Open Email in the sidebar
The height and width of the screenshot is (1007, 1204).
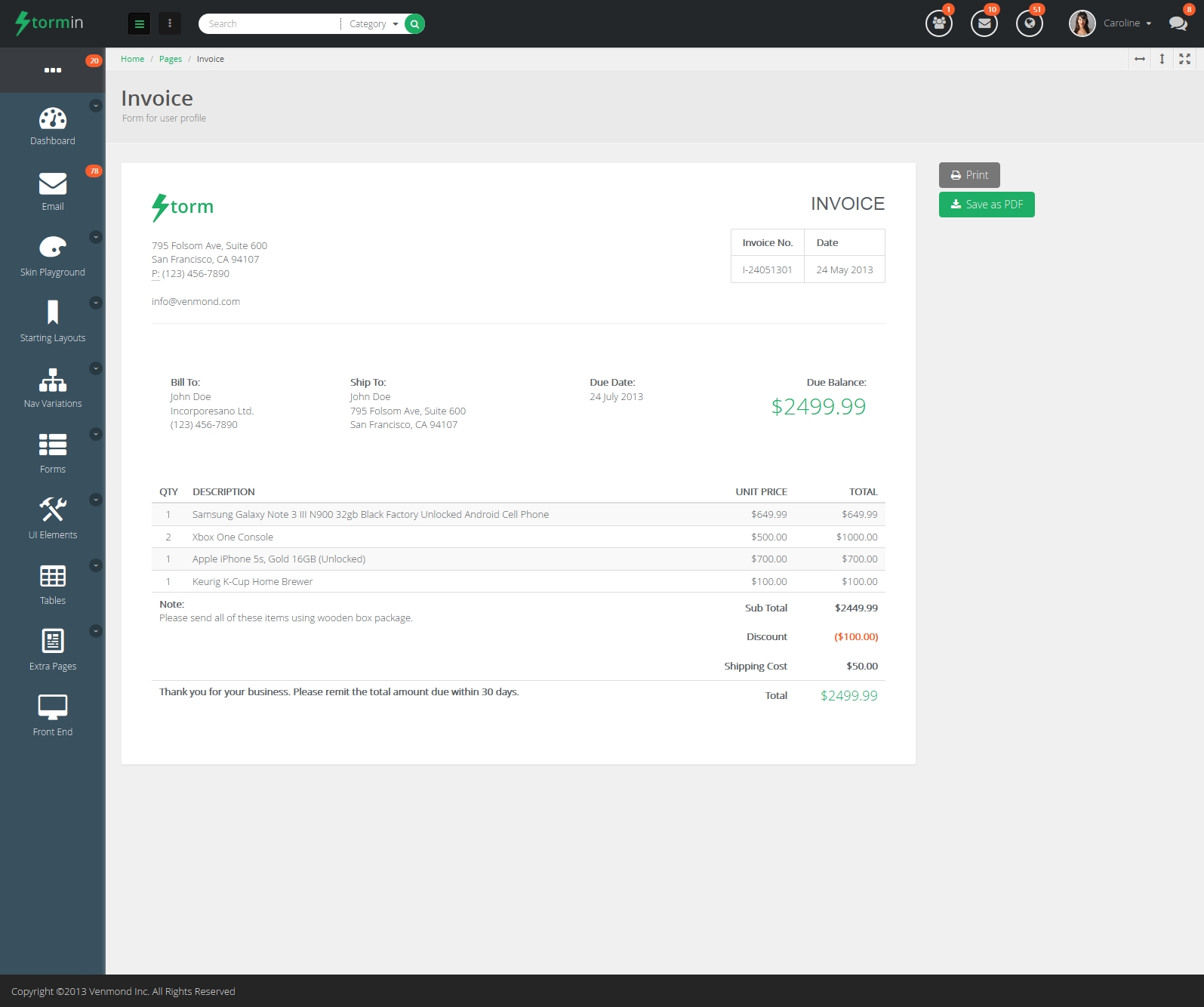[53, 192]
